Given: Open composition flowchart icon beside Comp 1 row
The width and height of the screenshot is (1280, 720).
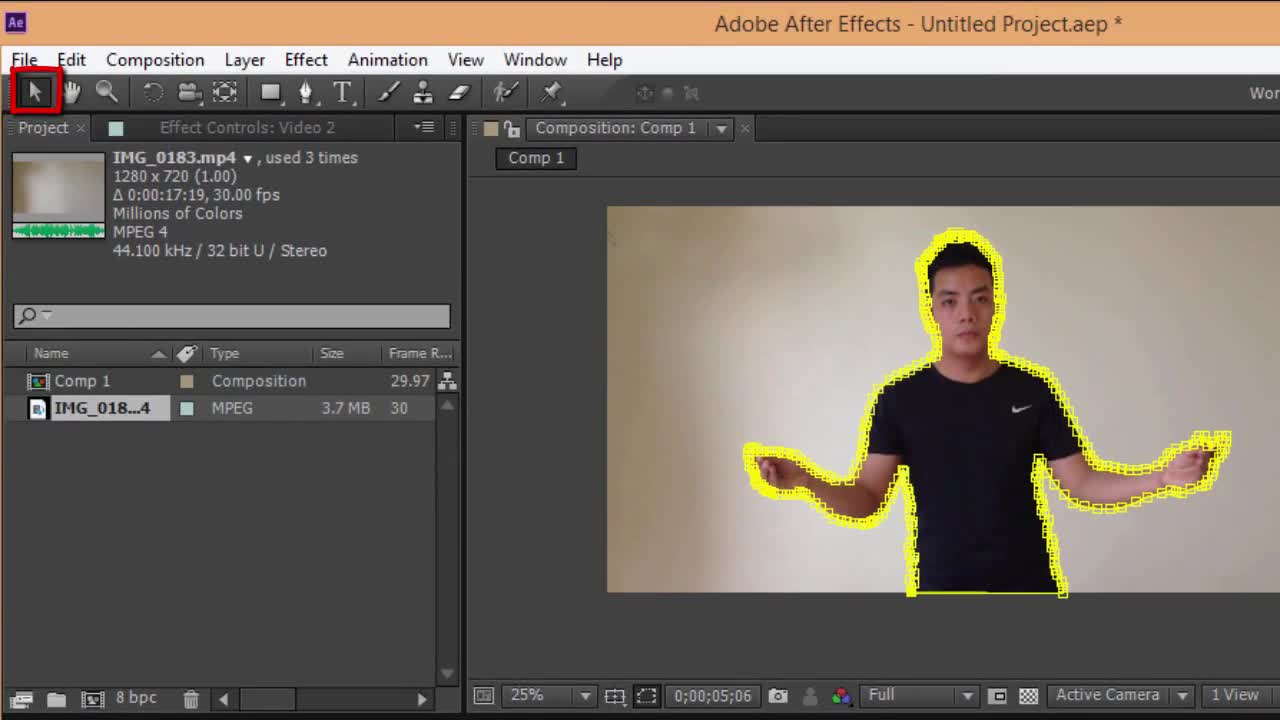Looking at the screenshot, I should (x=447, y=381).
